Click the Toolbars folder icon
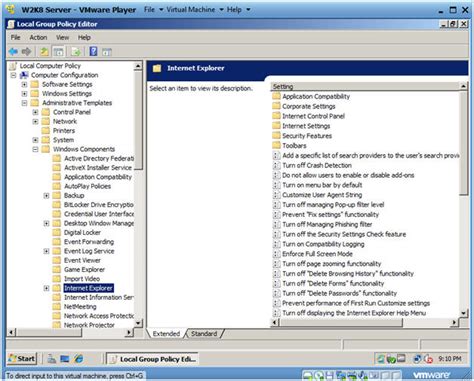The width and height of the screenshot is (474, 381). pos(276,145)
